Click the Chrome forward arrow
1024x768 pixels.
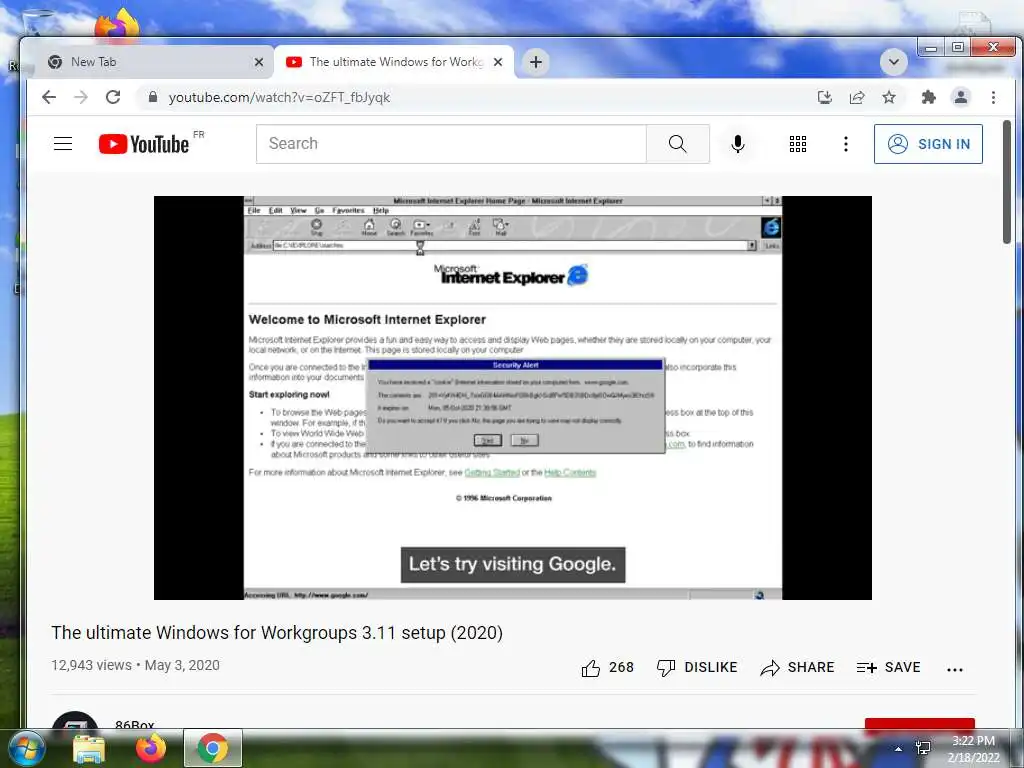81,97
